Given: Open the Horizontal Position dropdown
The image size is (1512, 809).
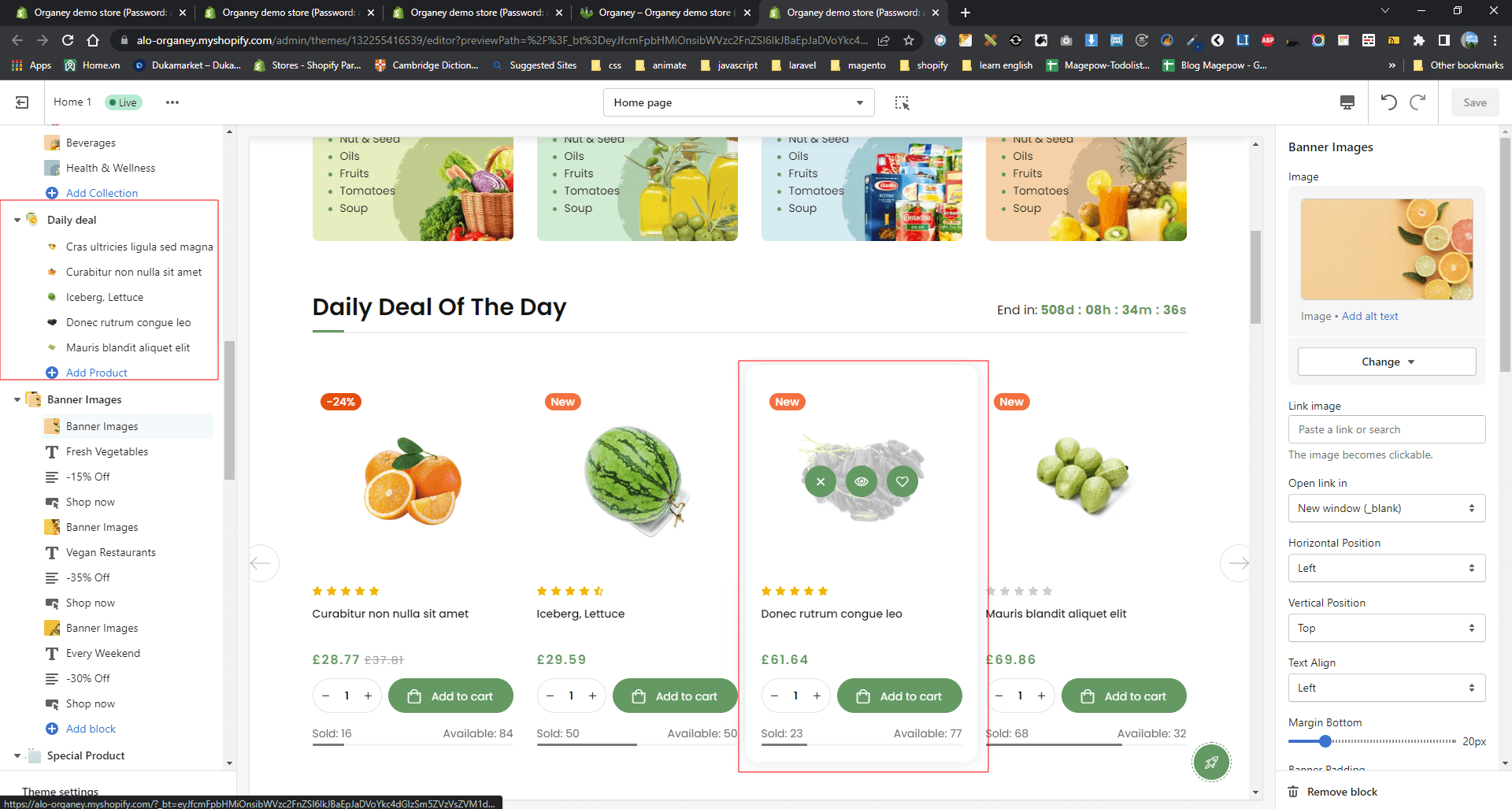Looking at the screenshot, I should (1386, 568).
